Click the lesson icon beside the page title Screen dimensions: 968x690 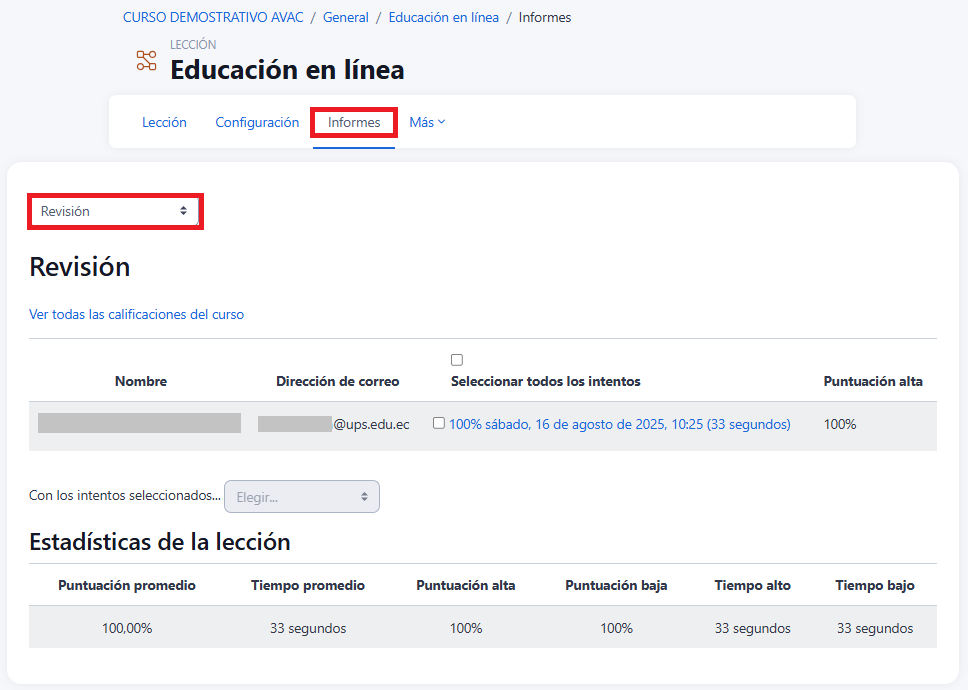[147, 60]
